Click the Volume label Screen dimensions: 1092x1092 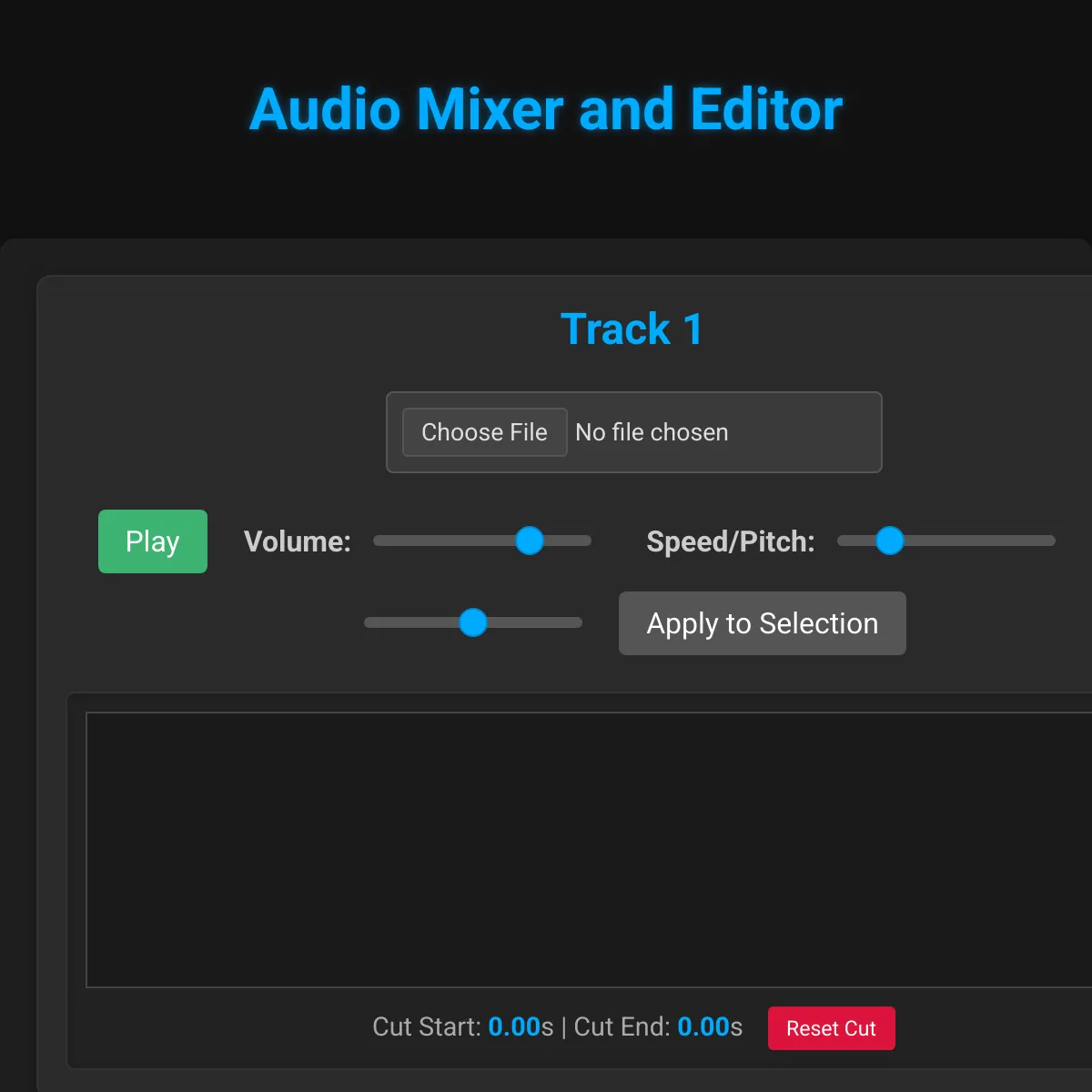coord(296,541)
